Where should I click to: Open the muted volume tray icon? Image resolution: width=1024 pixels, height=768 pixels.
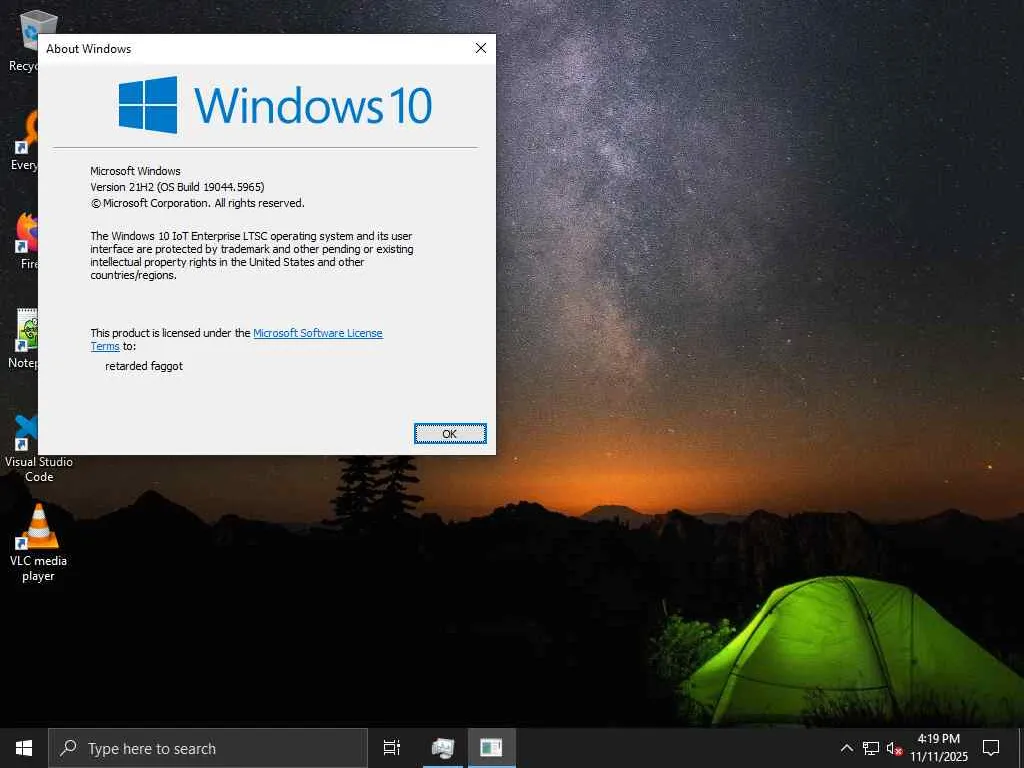(x=894, y=748)
